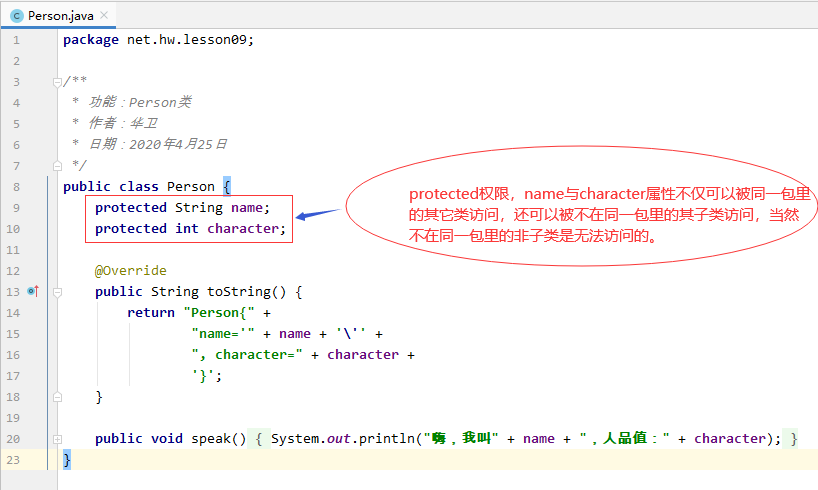
Task: Click the speak method name on line 20
Action: 211,438
